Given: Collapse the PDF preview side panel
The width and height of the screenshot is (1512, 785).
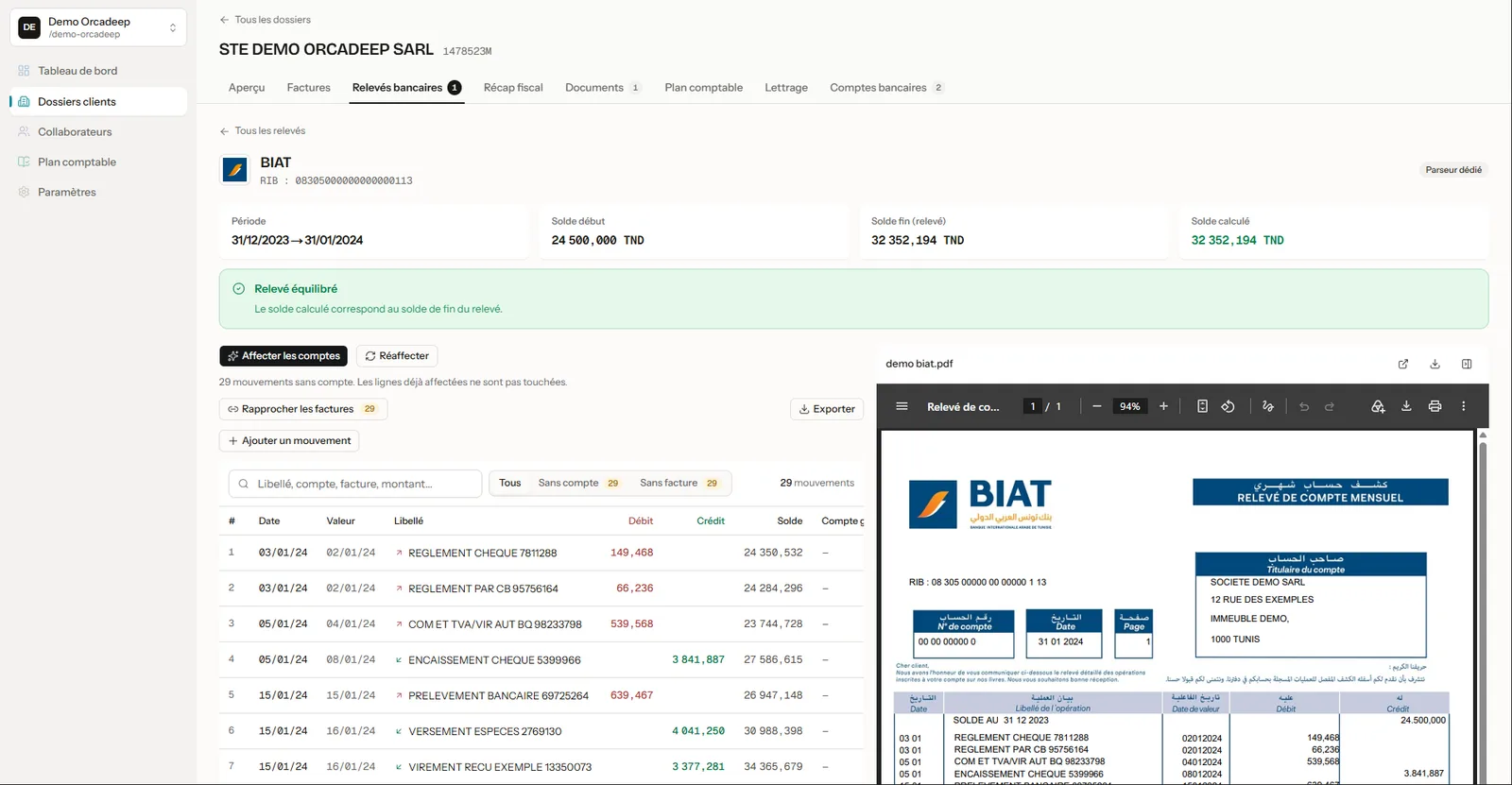Looking at the screenshot, I should pyautogui.click(x=1467, y=364).
